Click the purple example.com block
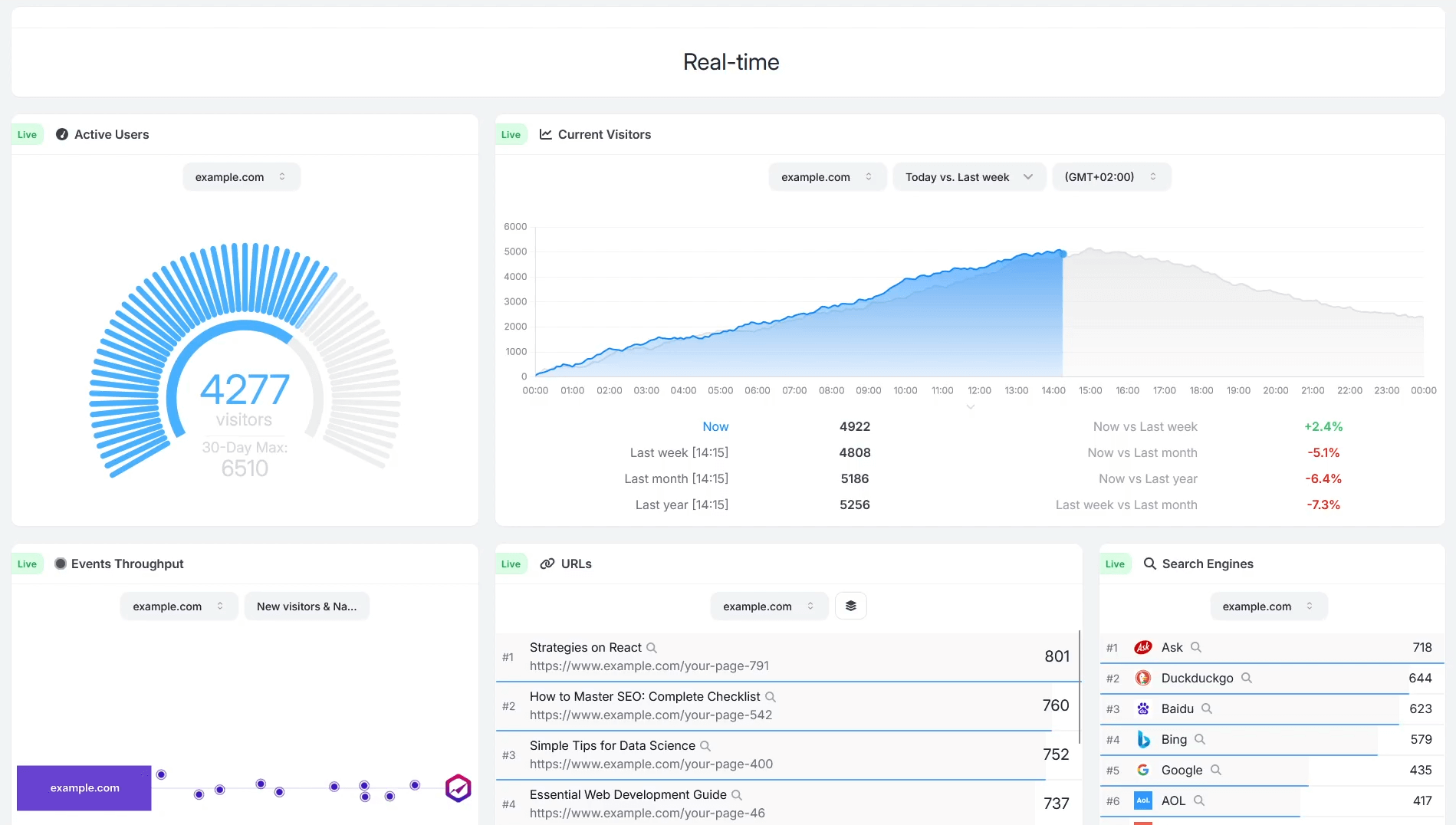The image size is (1456, 825). tap(84, 788)
